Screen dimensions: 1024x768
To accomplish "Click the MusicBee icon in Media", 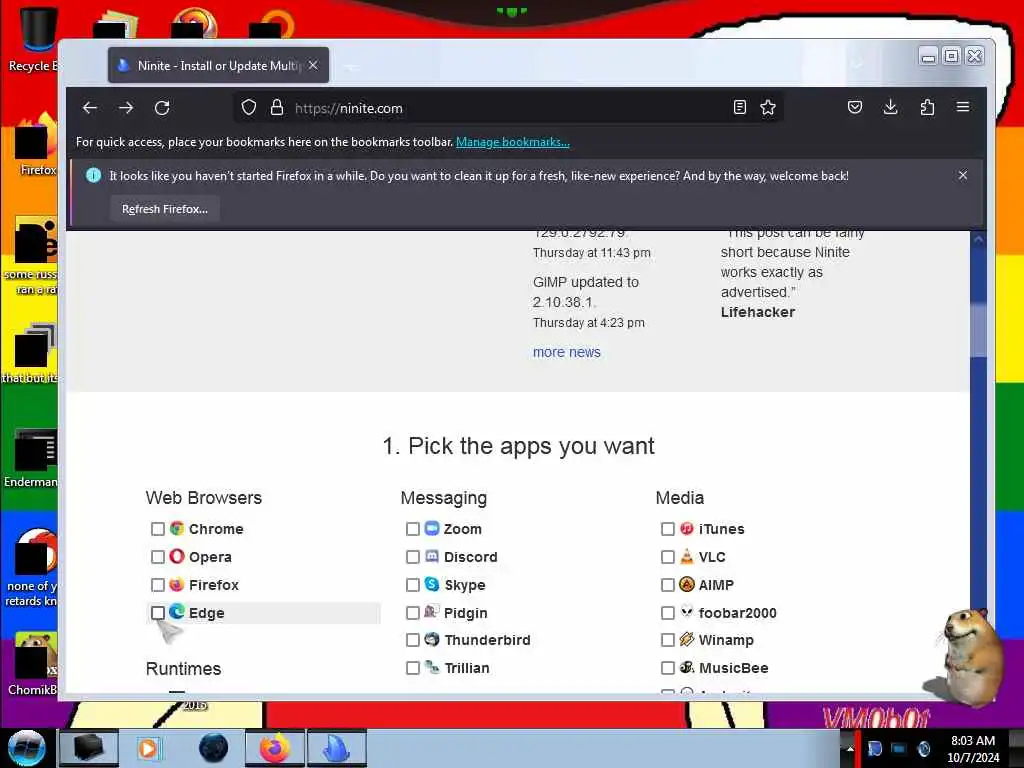I will pyautogui.click(x=686, y=667).
